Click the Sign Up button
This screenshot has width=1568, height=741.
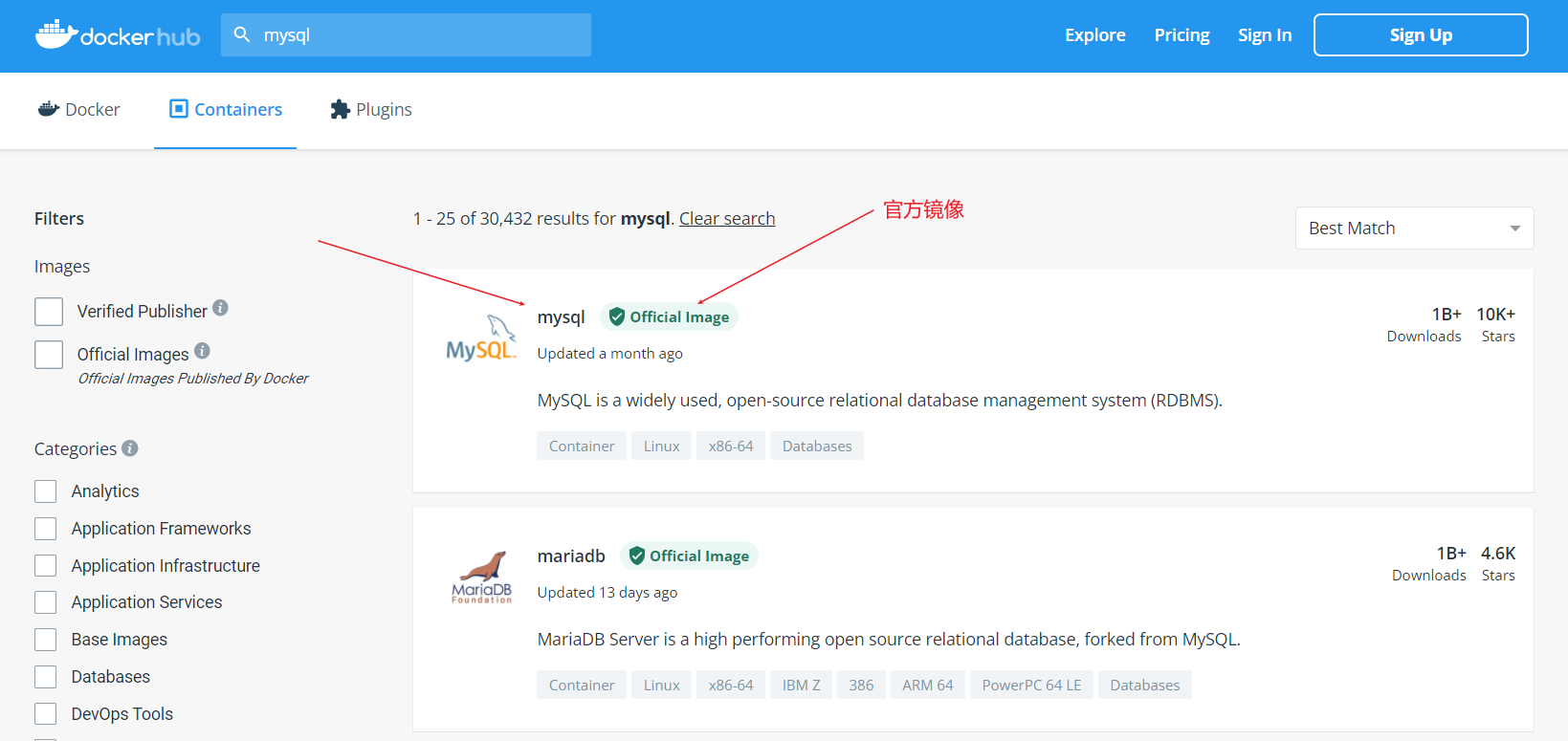[1421, 35]
